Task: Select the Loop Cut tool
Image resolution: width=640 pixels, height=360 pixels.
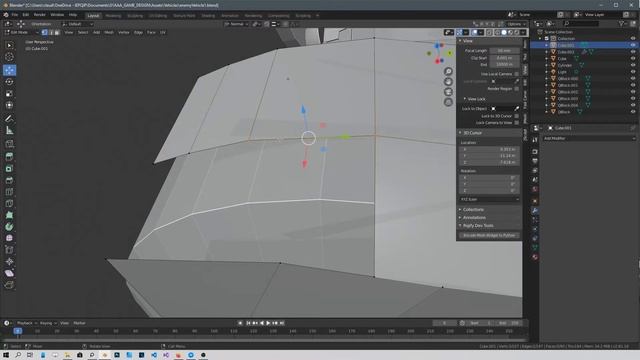Action: coord(9,191)
